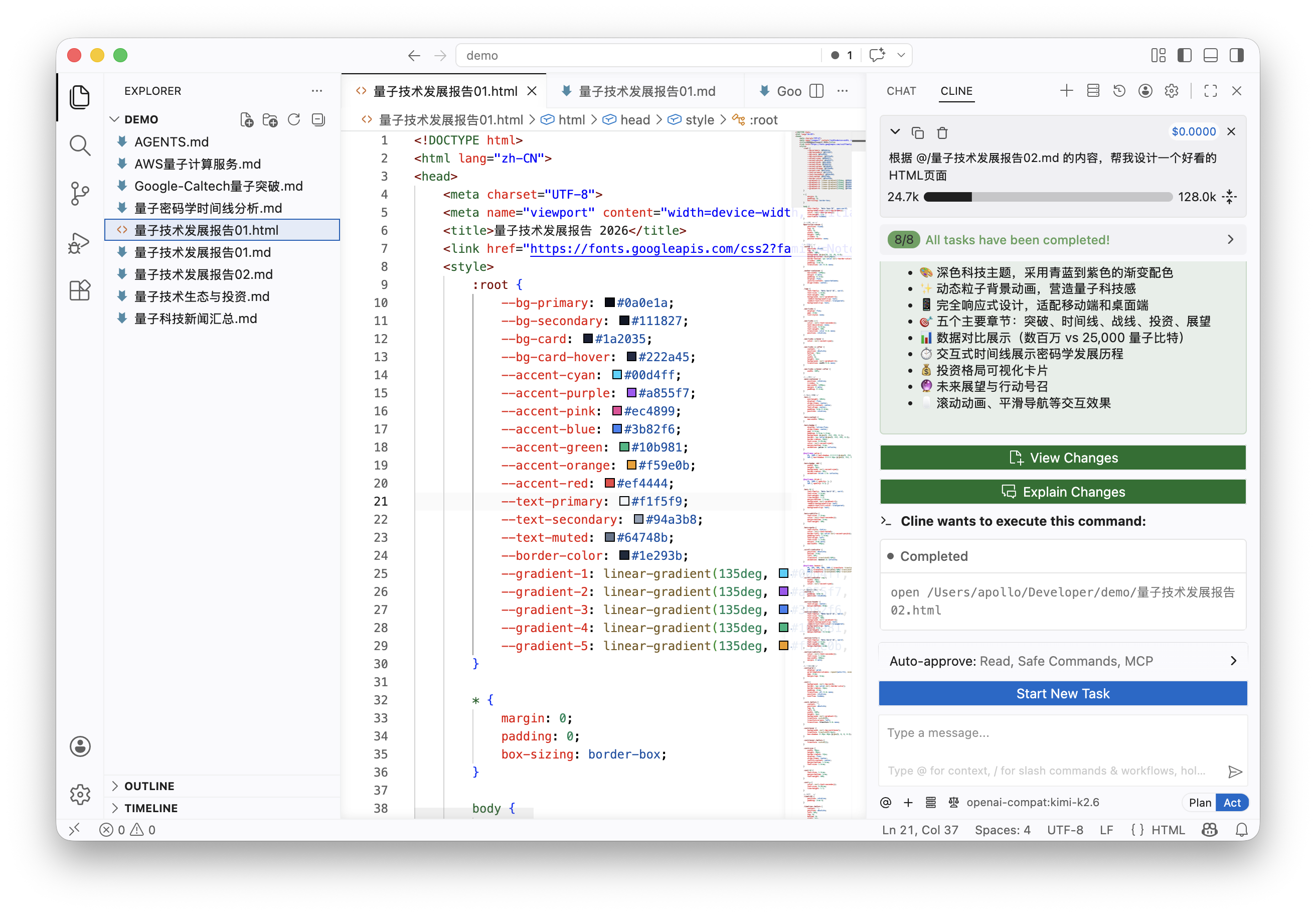This screenshot has width=1316, height=915.
Task: Click the #f59e0b accent-orange color swatch
Action: click(x=631, y=466)
